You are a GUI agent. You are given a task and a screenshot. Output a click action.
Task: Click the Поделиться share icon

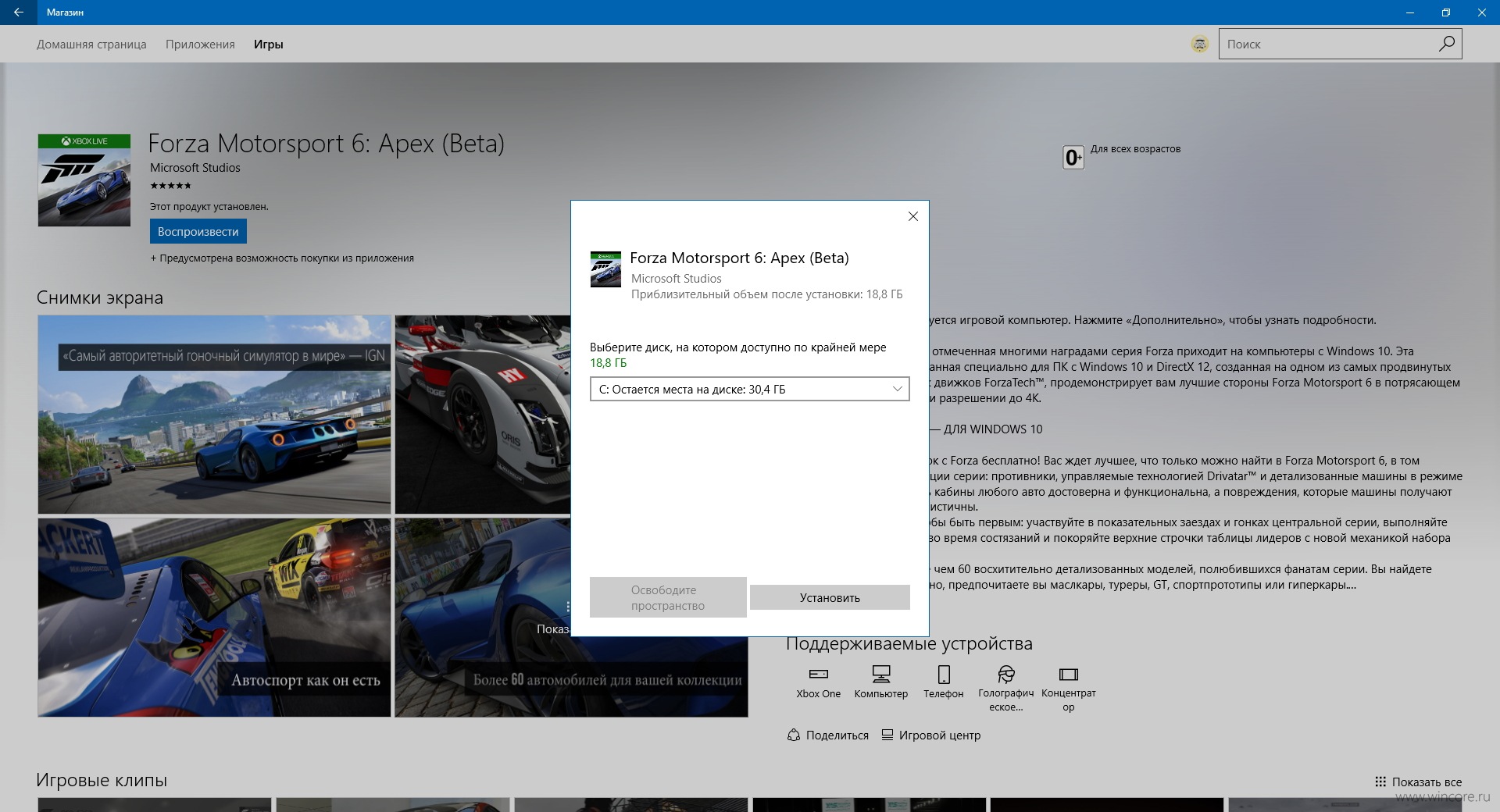(794, 735)
